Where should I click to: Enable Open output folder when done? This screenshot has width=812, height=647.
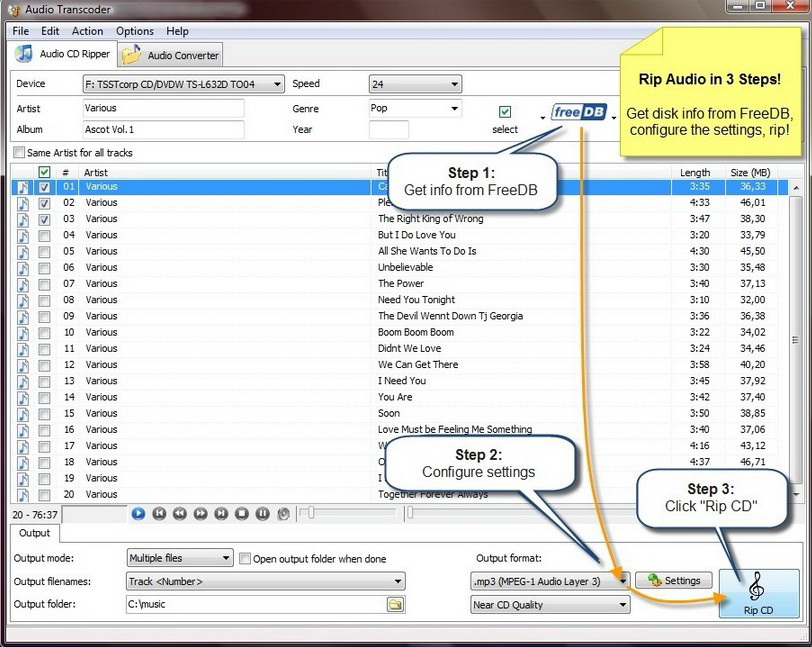(x=245, y=558)
